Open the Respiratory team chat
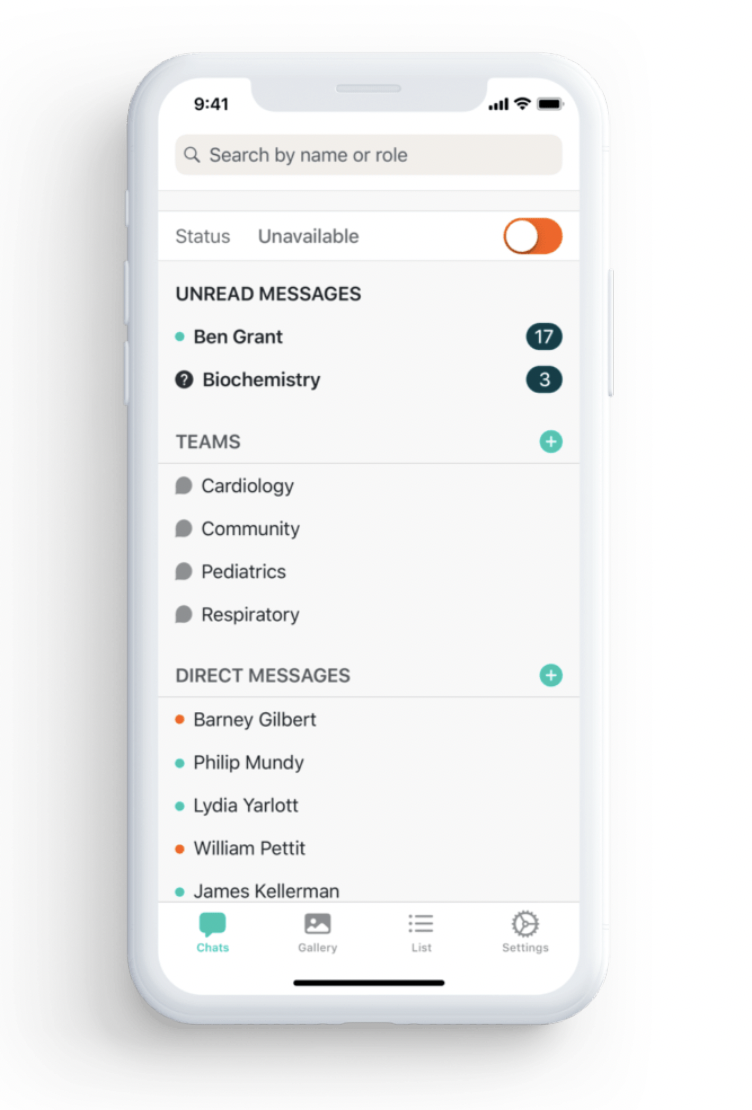Viewport: 752px width, 1110px height. pyautogui.click(x=368, y=614)
